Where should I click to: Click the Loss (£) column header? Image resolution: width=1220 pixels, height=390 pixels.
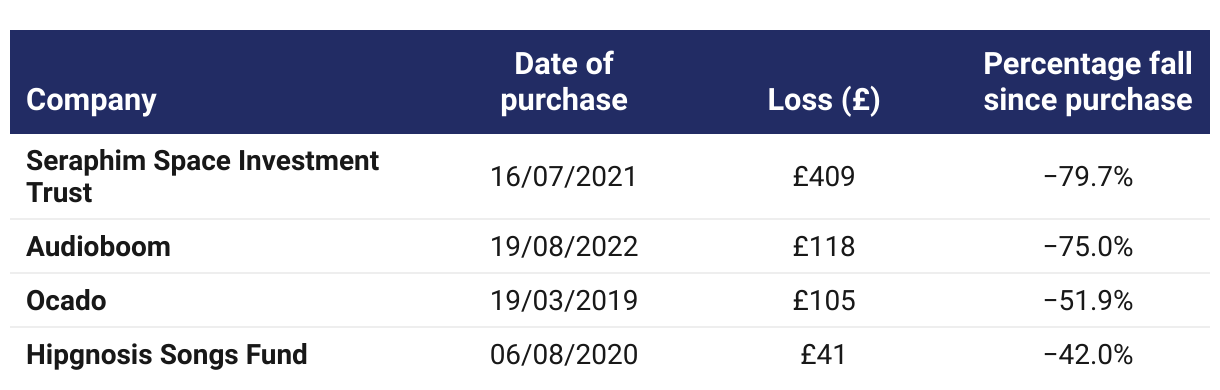tap(824, 100)
